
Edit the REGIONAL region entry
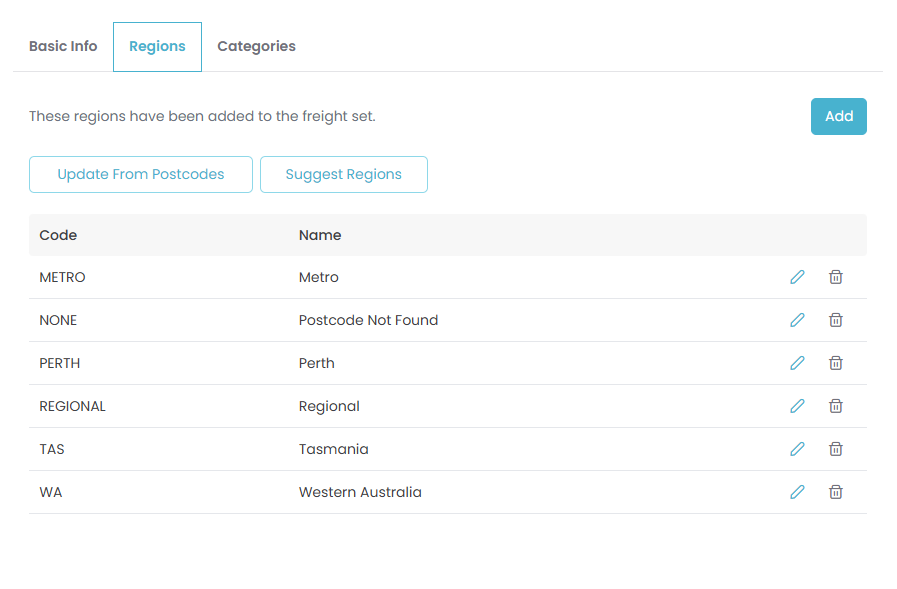pos(797,406)
